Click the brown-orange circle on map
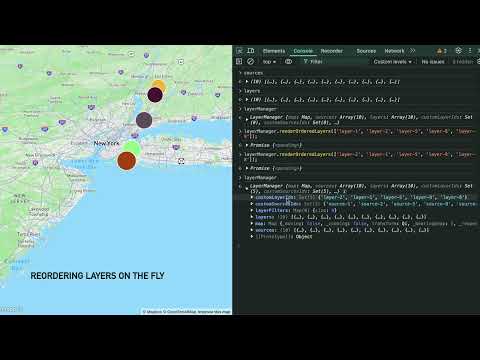 [127, 161]
